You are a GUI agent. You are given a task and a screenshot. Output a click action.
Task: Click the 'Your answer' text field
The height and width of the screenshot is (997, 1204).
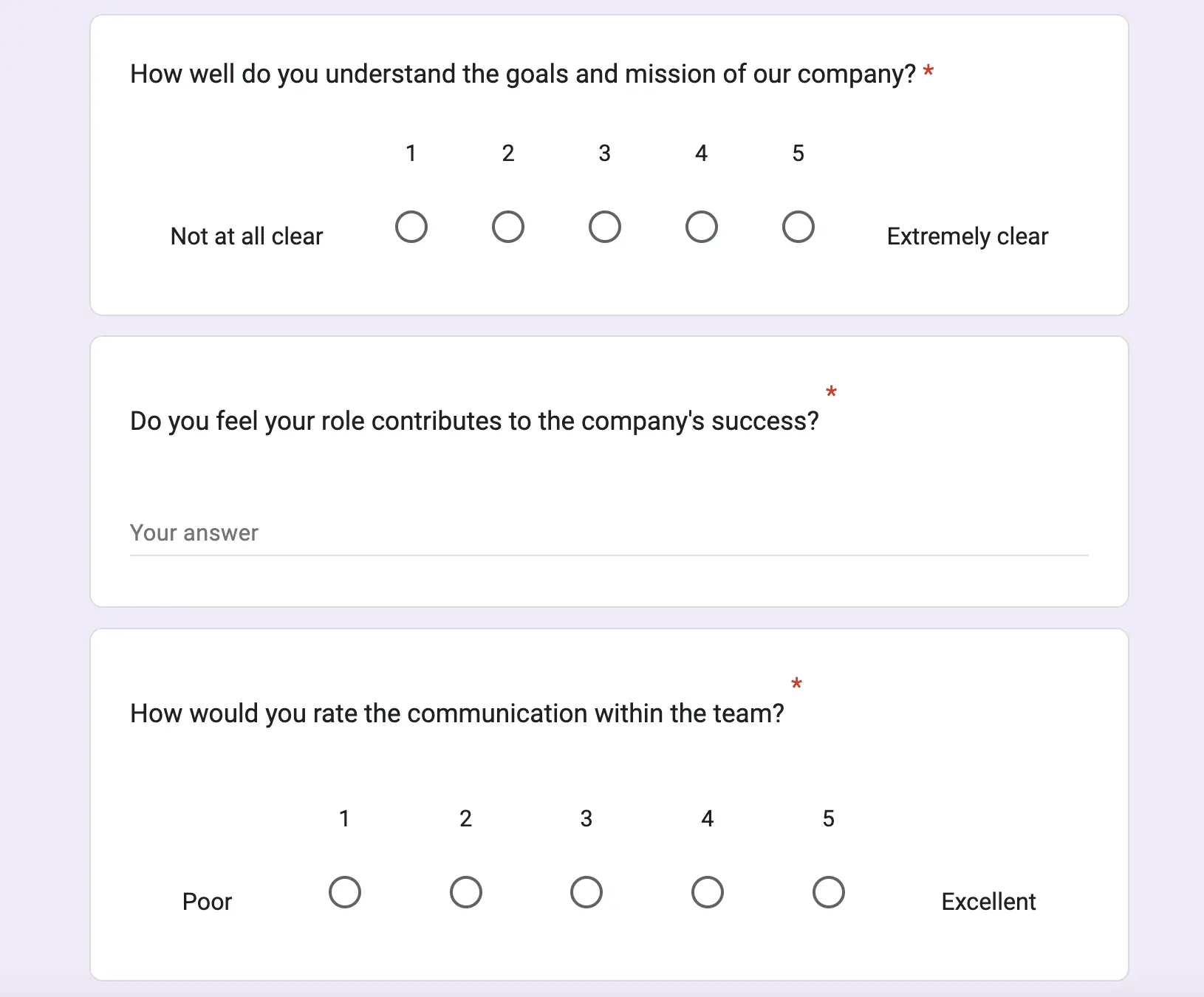[x=609, y=533]
